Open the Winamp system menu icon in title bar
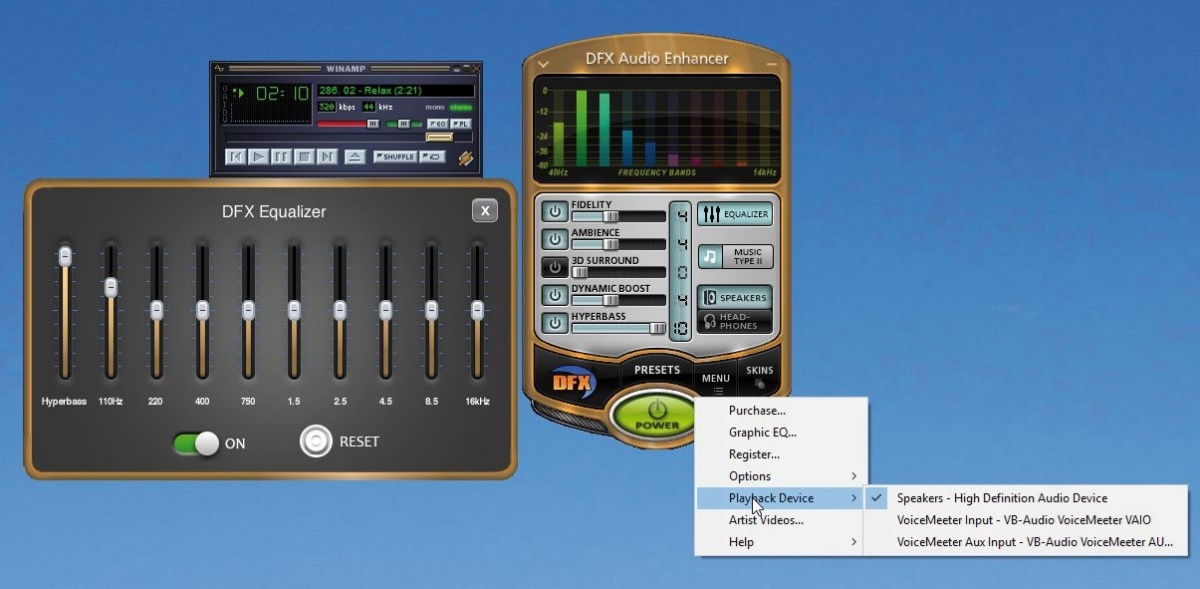 tap(220, 68)
